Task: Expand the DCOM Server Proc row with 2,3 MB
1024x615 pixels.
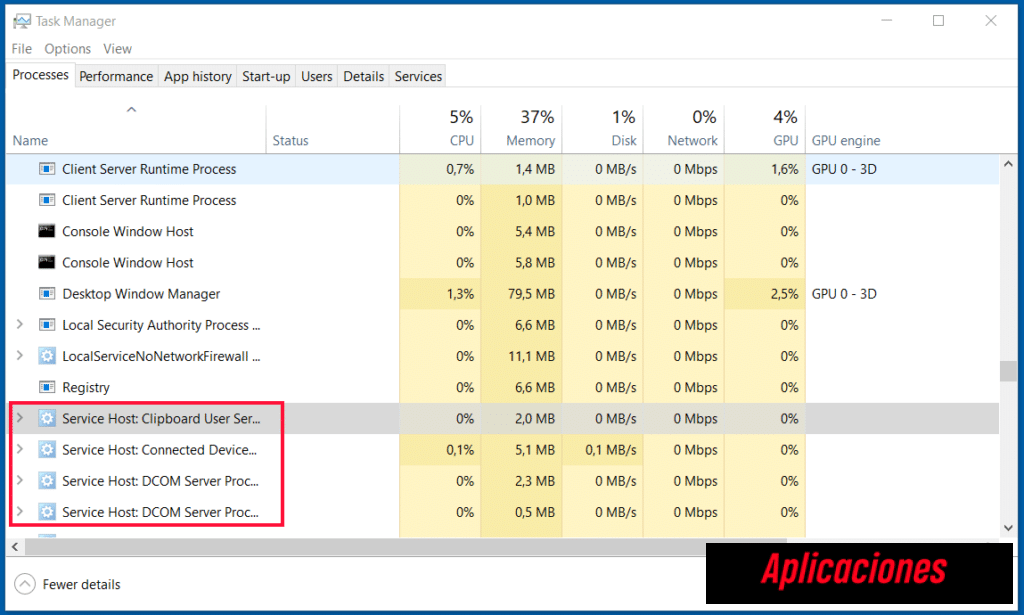Action: pos(20,481)
